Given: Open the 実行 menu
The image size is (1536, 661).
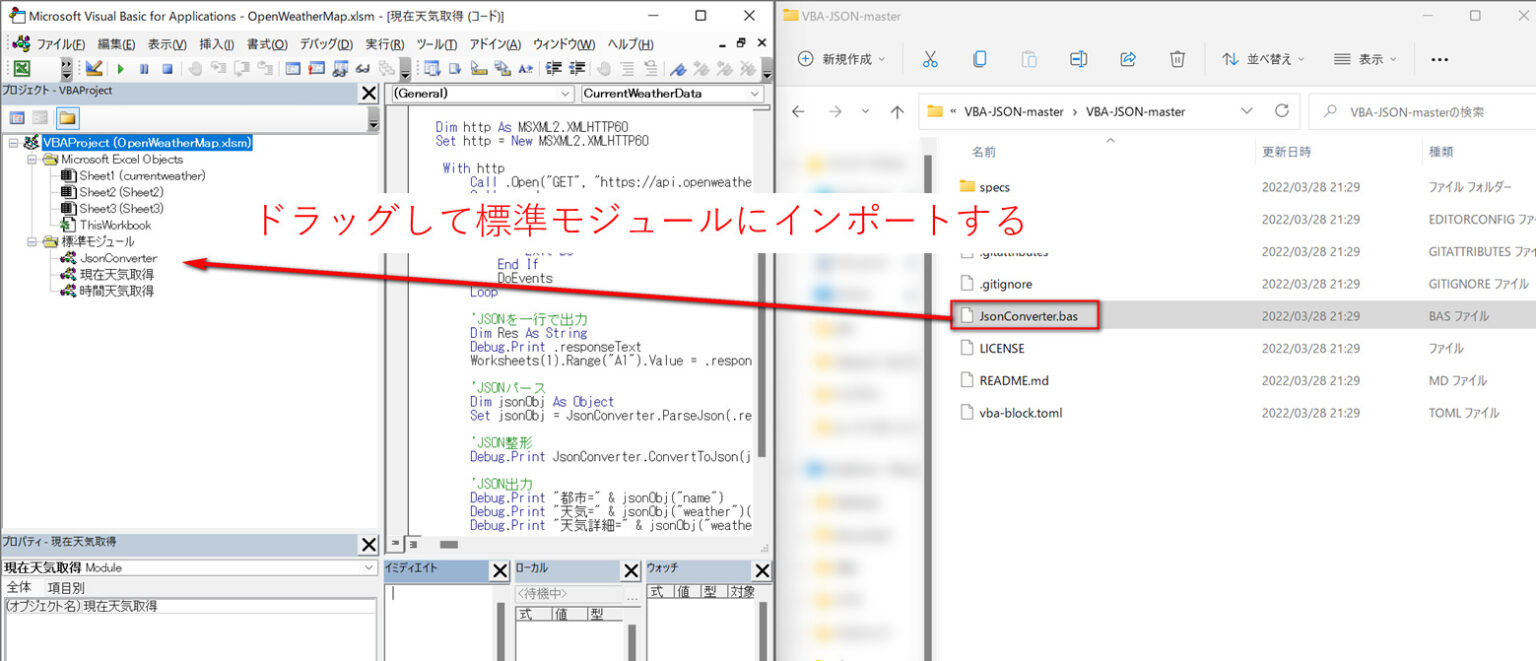Looking at the screenshot, I should point(382,42).
